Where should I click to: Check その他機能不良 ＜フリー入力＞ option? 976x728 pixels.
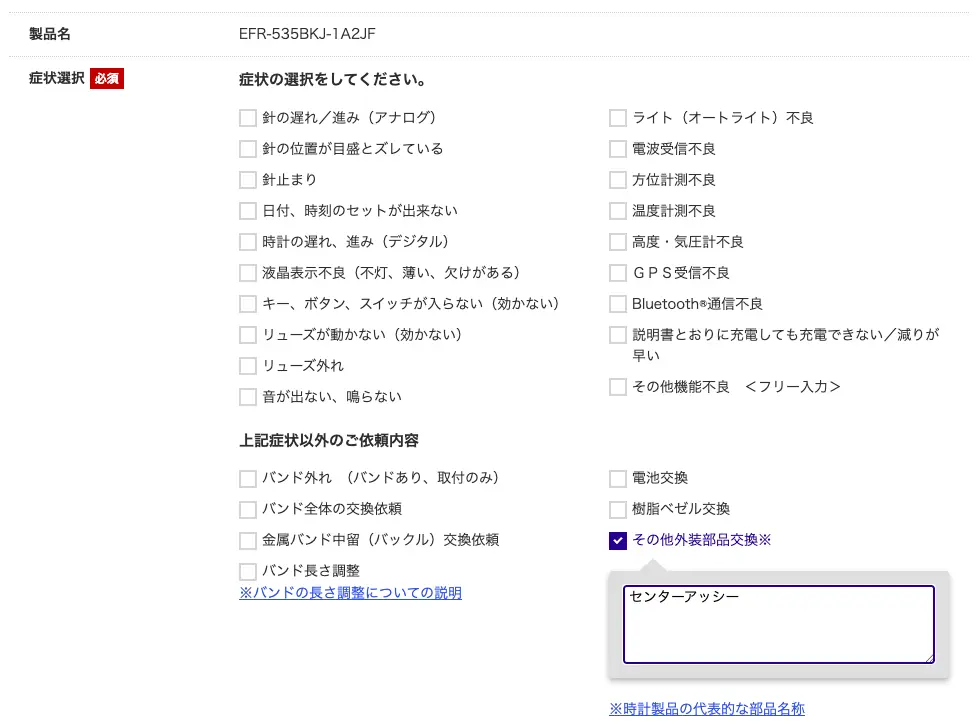(x=618, y=387)
